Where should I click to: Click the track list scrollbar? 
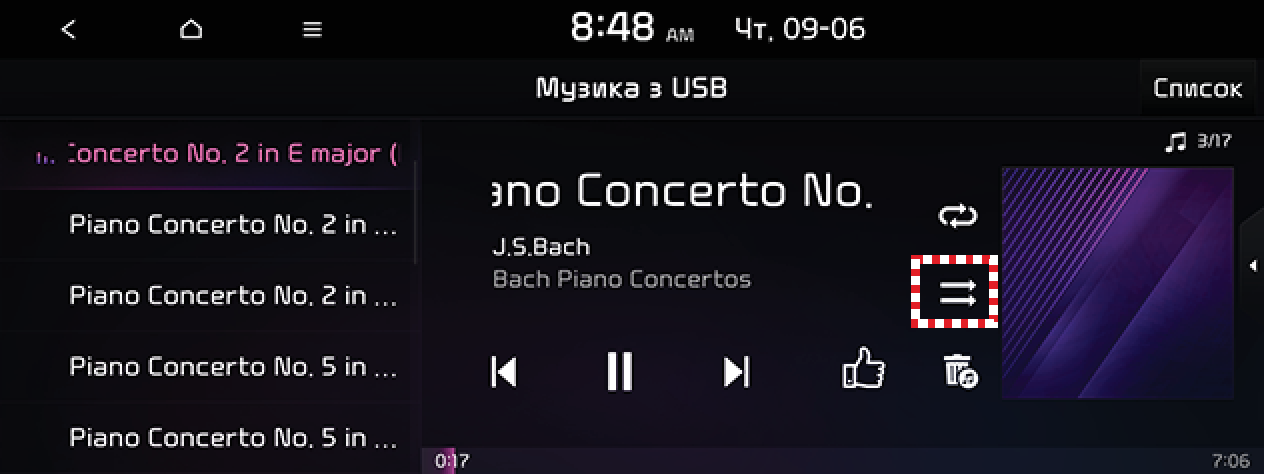click(416, 210)
